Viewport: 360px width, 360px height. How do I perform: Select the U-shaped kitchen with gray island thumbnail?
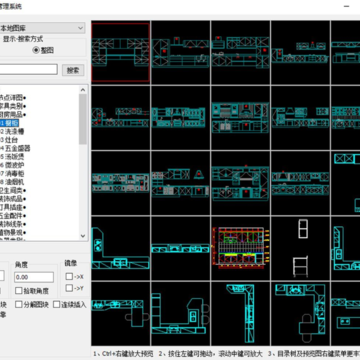[180, 313]
